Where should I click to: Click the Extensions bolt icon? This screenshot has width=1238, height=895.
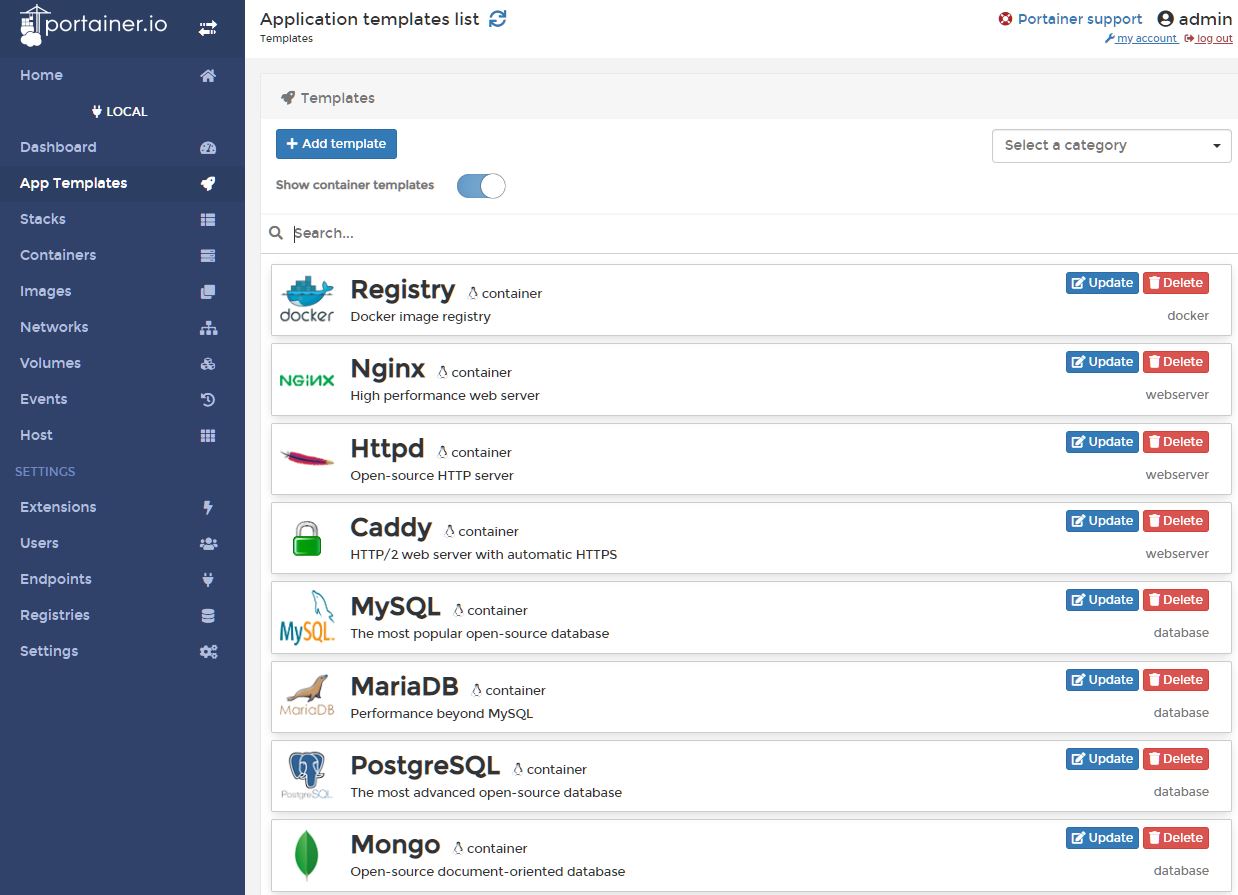tap(208, 507)
